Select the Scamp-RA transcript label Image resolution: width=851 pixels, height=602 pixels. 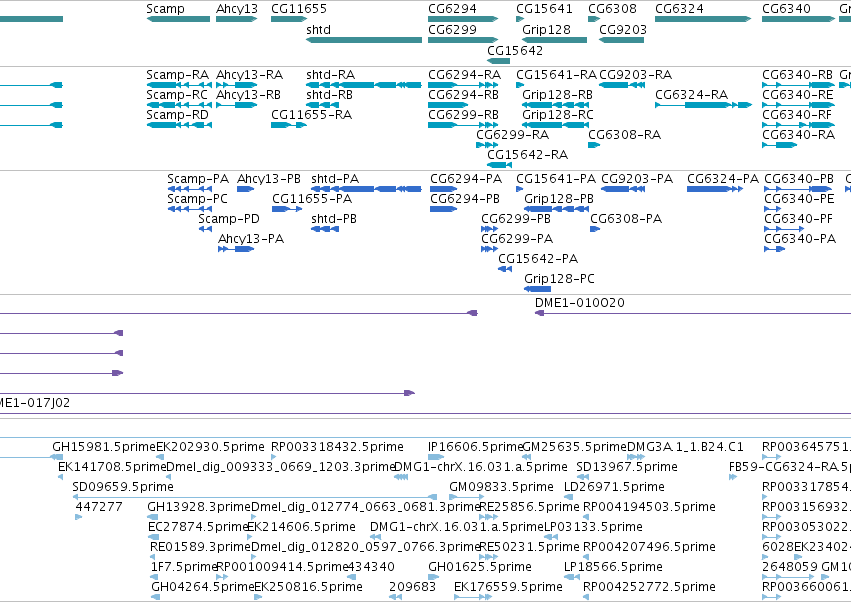click(x=177, y=75)
